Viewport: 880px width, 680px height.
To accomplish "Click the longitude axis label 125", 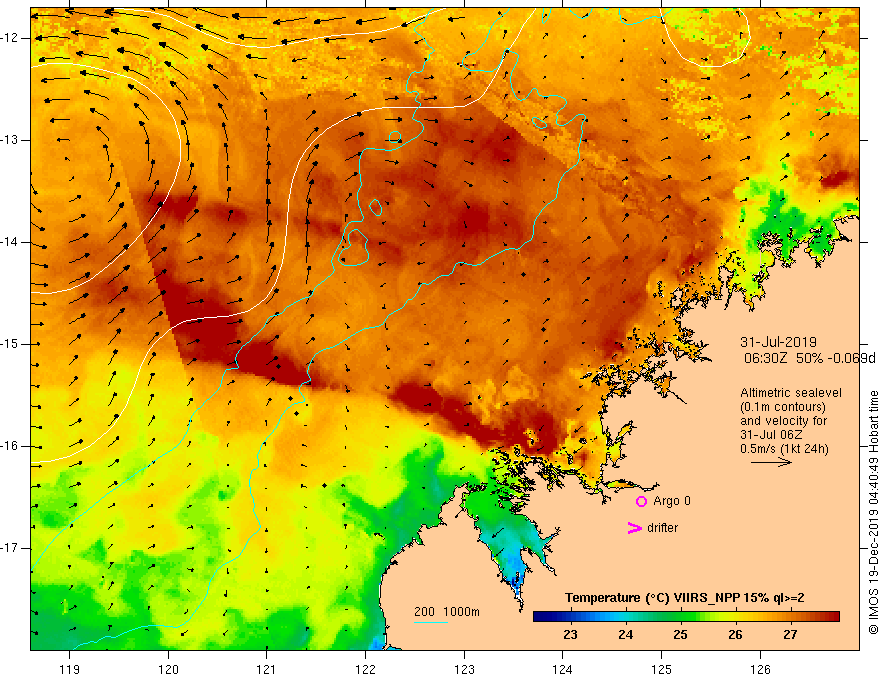I will 662,669.
